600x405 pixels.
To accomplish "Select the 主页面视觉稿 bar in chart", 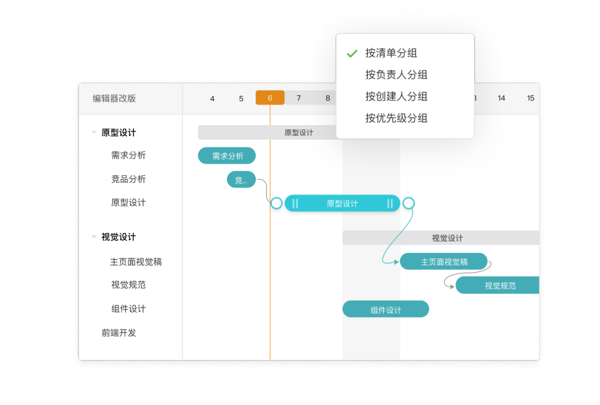I will click(444, 262).
